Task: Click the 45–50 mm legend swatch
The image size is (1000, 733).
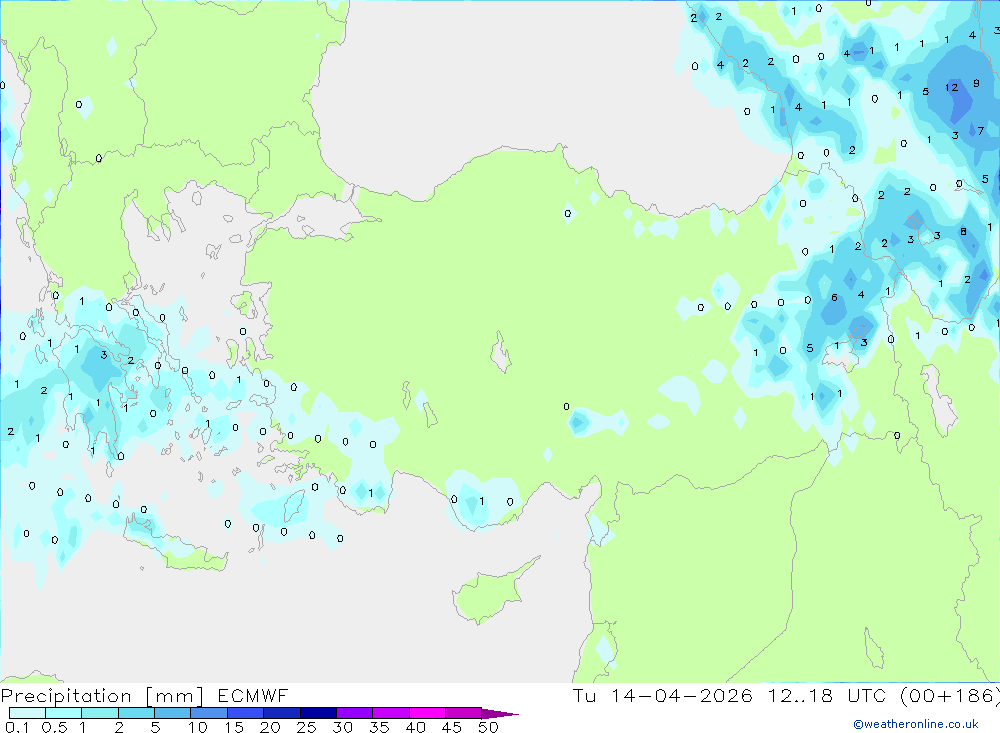Action: click(x=463, y=713)
